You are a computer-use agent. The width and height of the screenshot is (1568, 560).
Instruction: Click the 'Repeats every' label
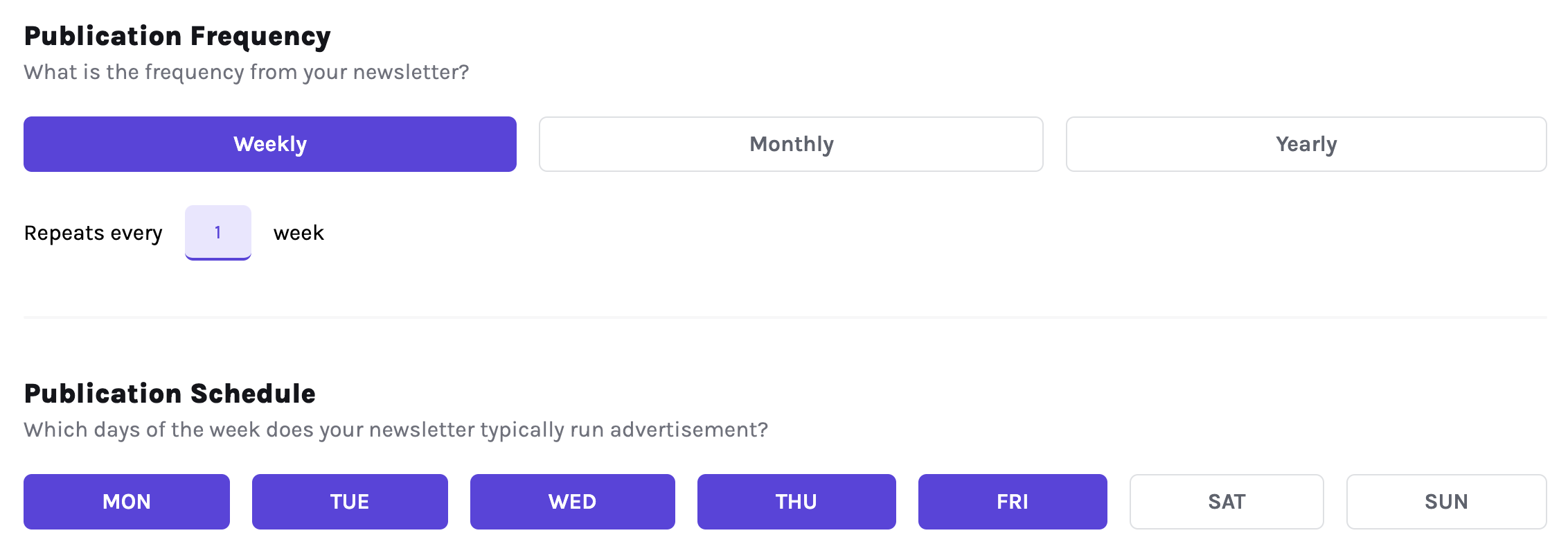click(93, 234)
